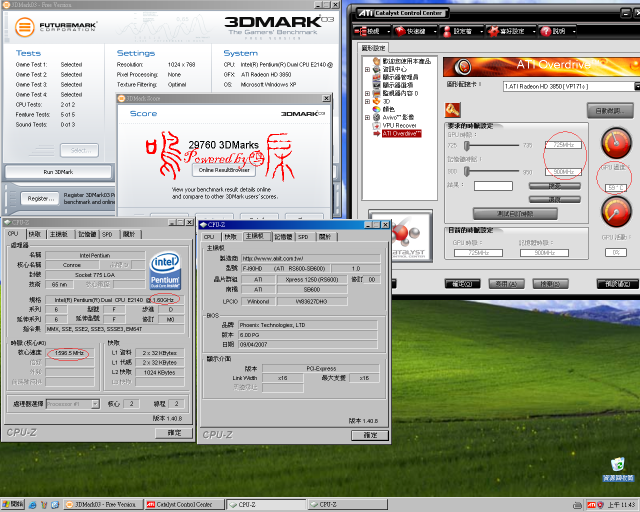Open the Recycle Bin desktop icon
The height and width of the screenshot is (512, 640).
618,468
